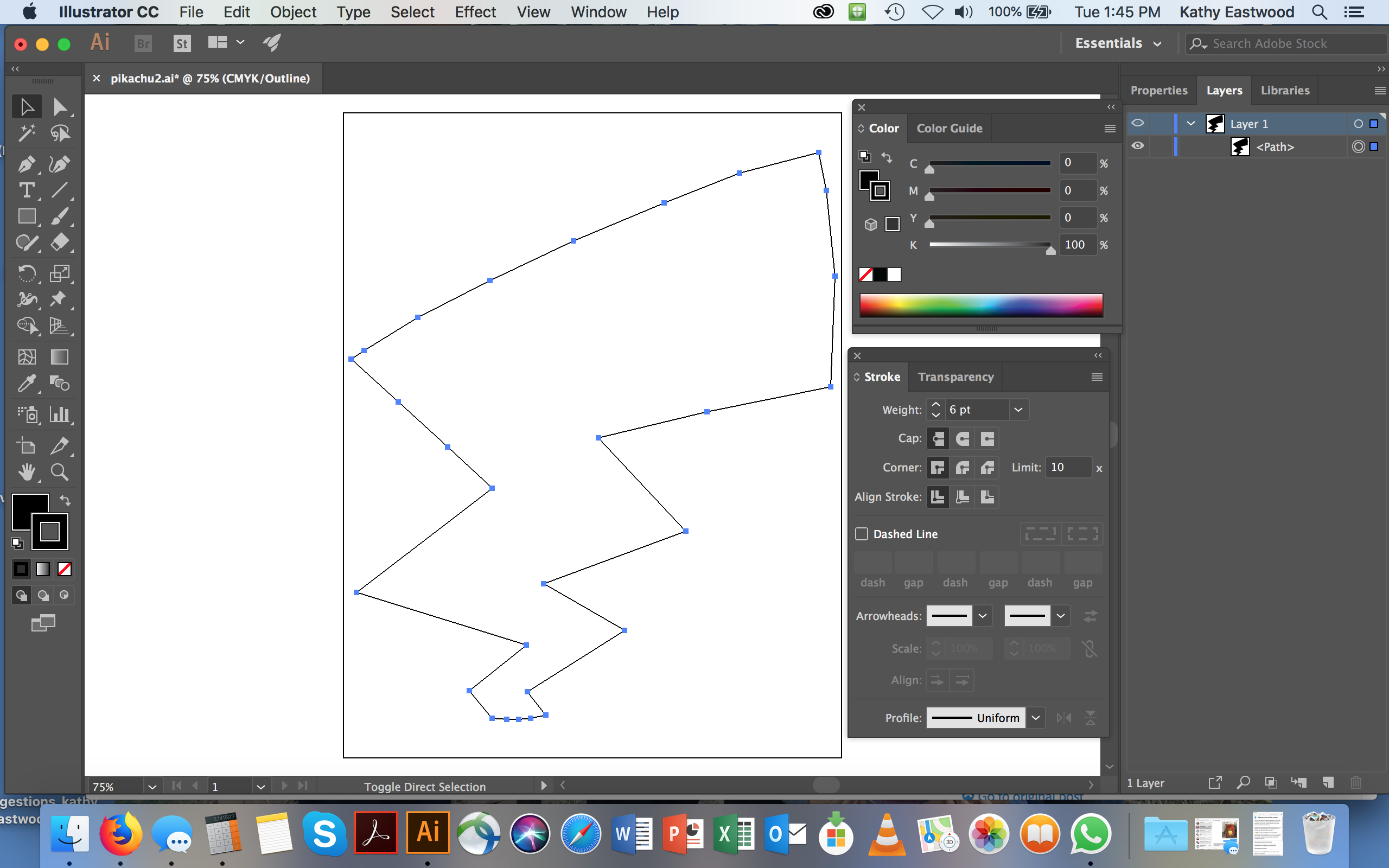Open Arrange Documents dropdown
Screen dimensions: 1389x868
click(x=226, y=42)
